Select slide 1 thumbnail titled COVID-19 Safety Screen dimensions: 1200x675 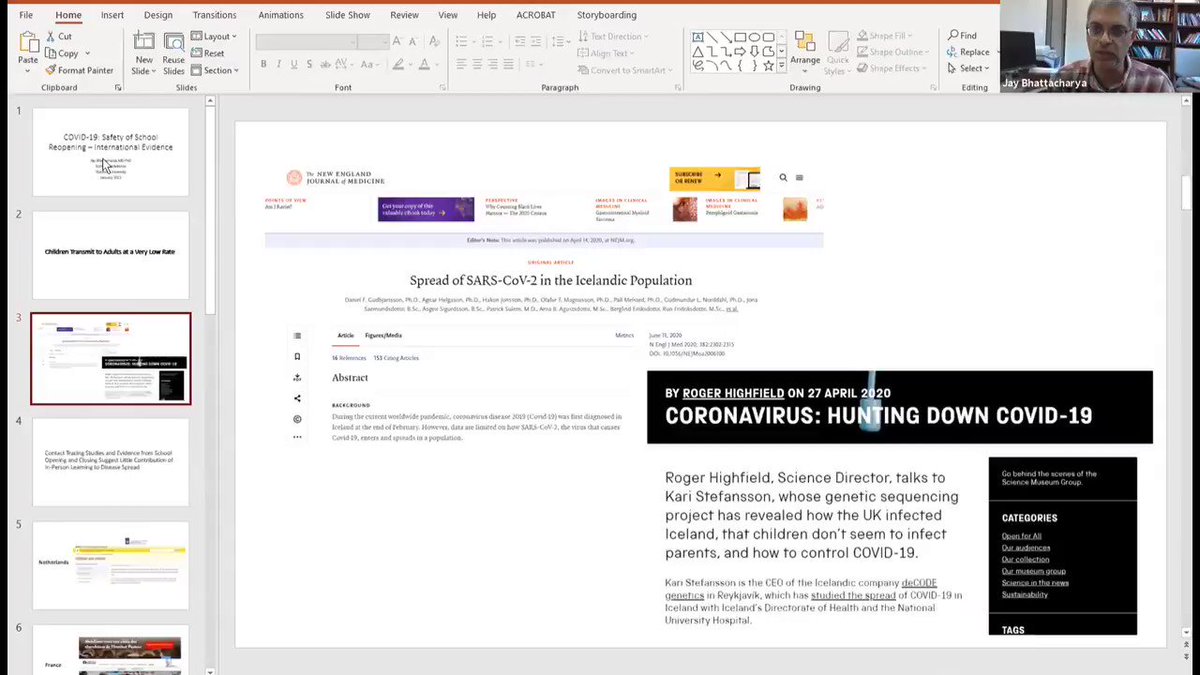point(110,151)
